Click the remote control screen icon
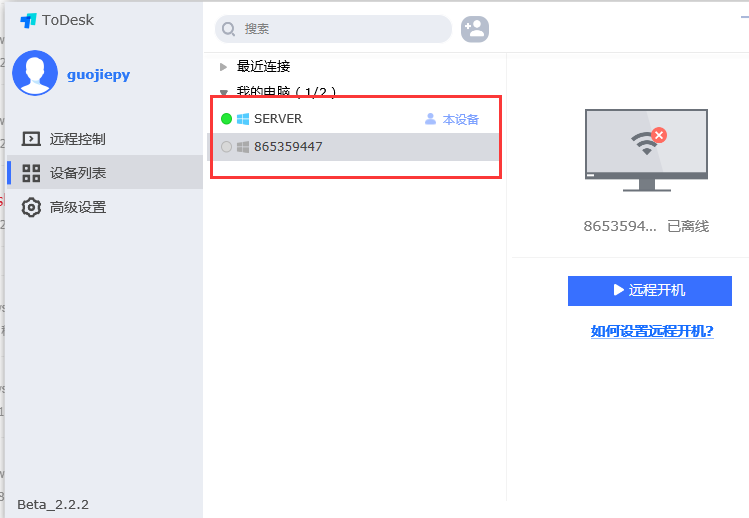The image size is (749, 518). click(31, 139)
